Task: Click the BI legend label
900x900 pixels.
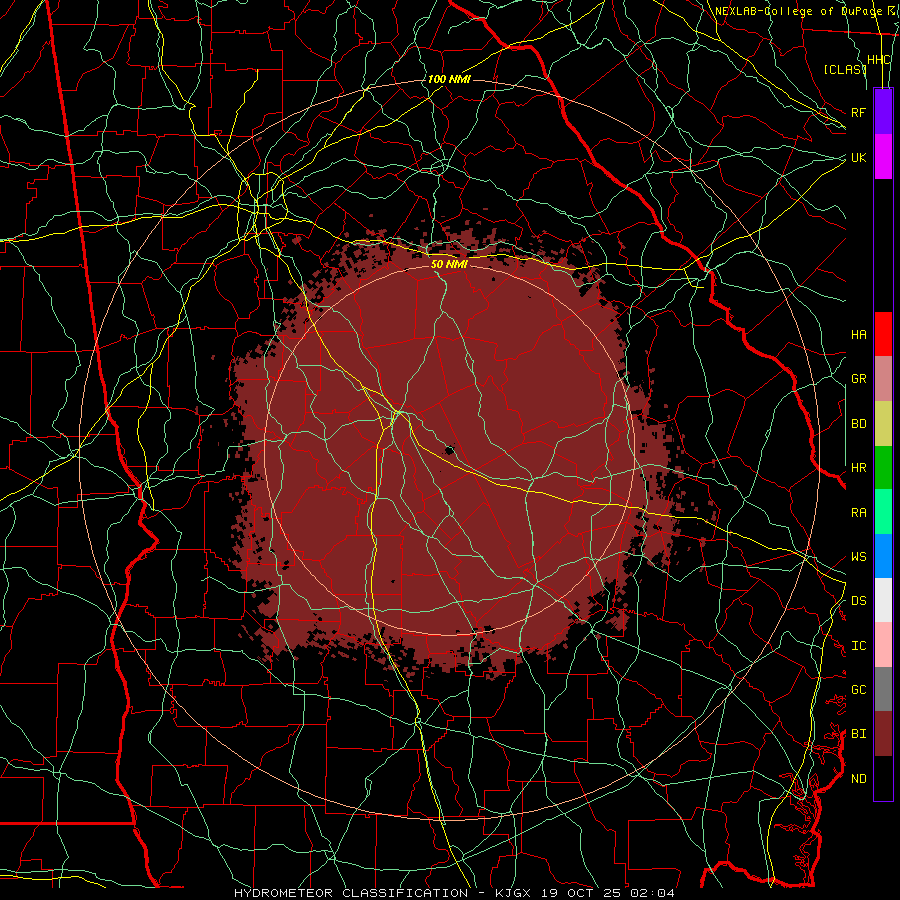Action: [x=859, y=734]
